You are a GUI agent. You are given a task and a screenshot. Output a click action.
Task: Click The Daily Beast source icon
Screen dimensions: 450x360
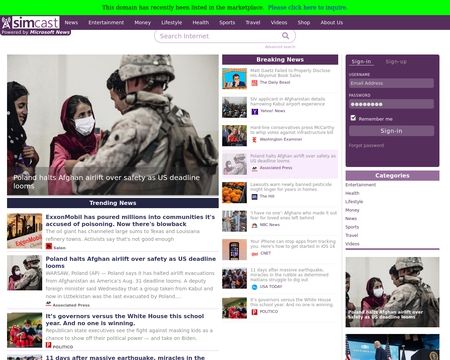254,83
